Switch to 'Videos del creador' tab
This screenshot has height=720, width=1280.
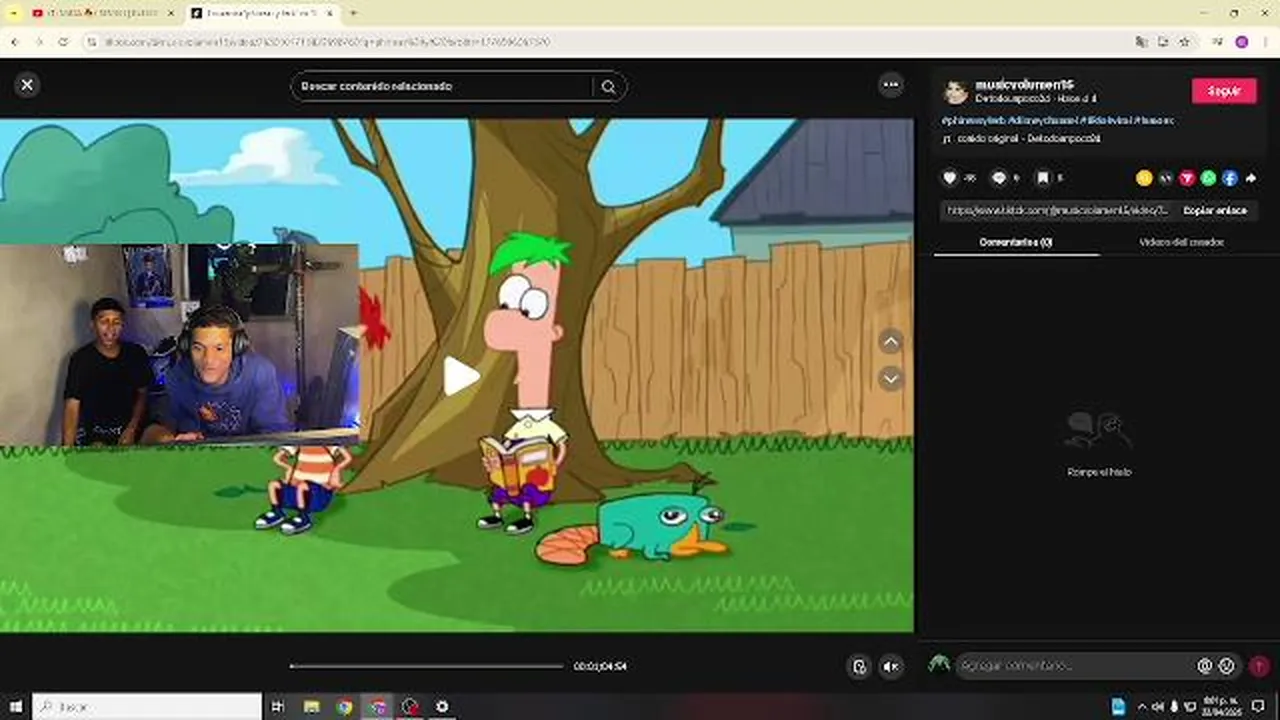1181,242
